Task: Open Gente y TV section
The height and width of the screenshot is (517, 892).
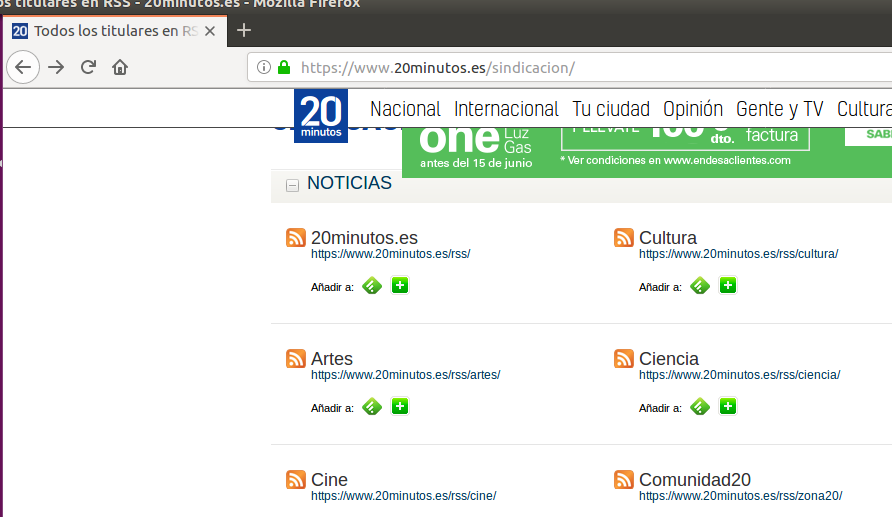Action: click(779, 109)
